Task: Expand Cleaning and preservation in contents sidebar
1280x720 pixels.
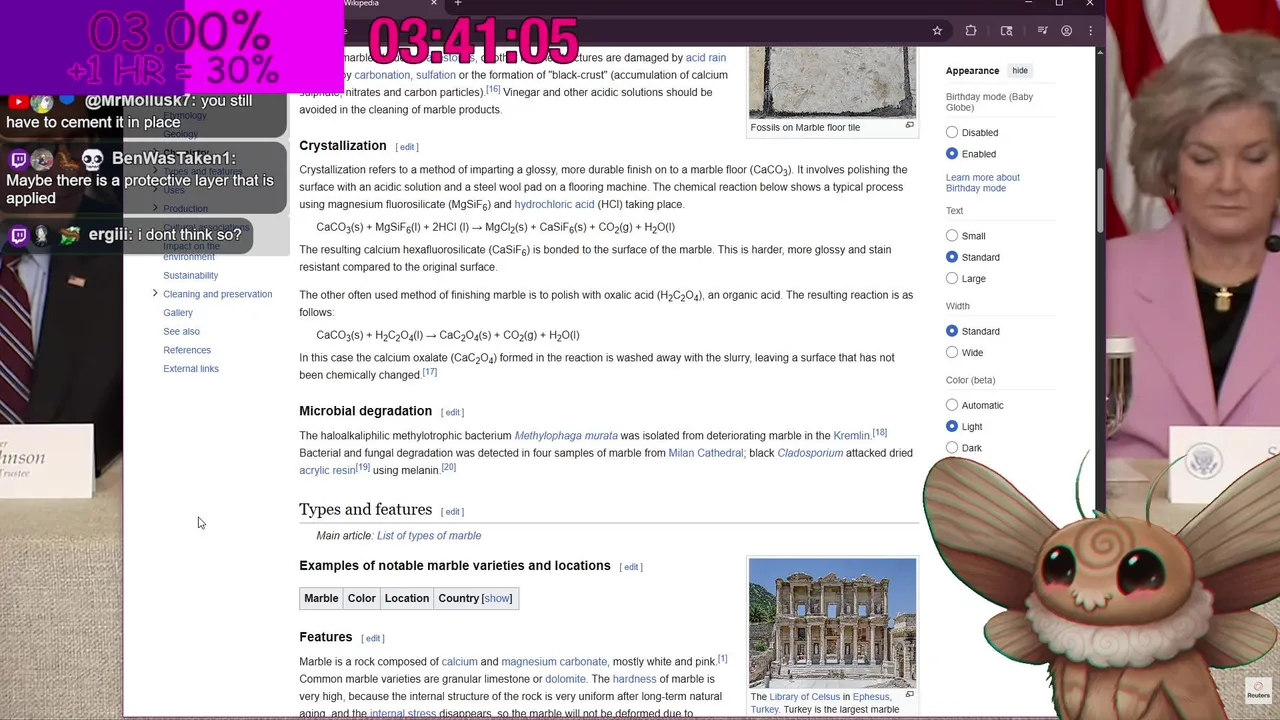Action: pyautogui.click(x=155, y=293)
